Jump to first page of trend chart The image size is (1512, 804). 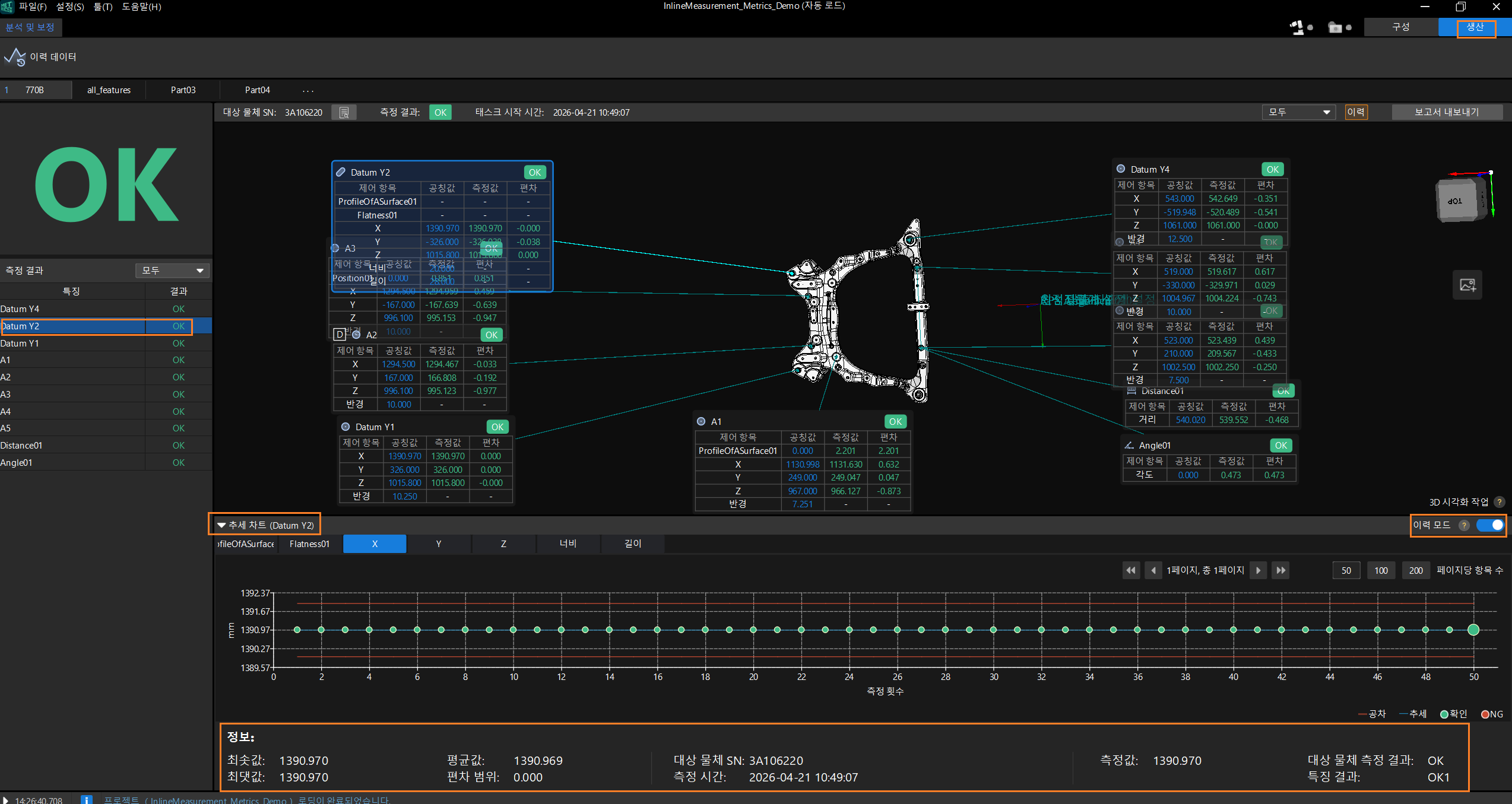(1131, 570)
